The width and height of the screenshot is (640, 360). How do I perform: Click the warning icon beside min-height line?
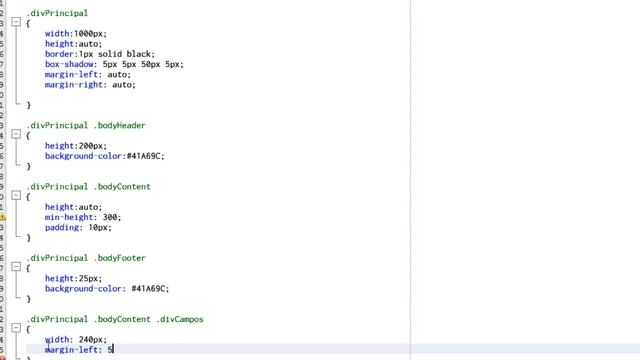2,217
